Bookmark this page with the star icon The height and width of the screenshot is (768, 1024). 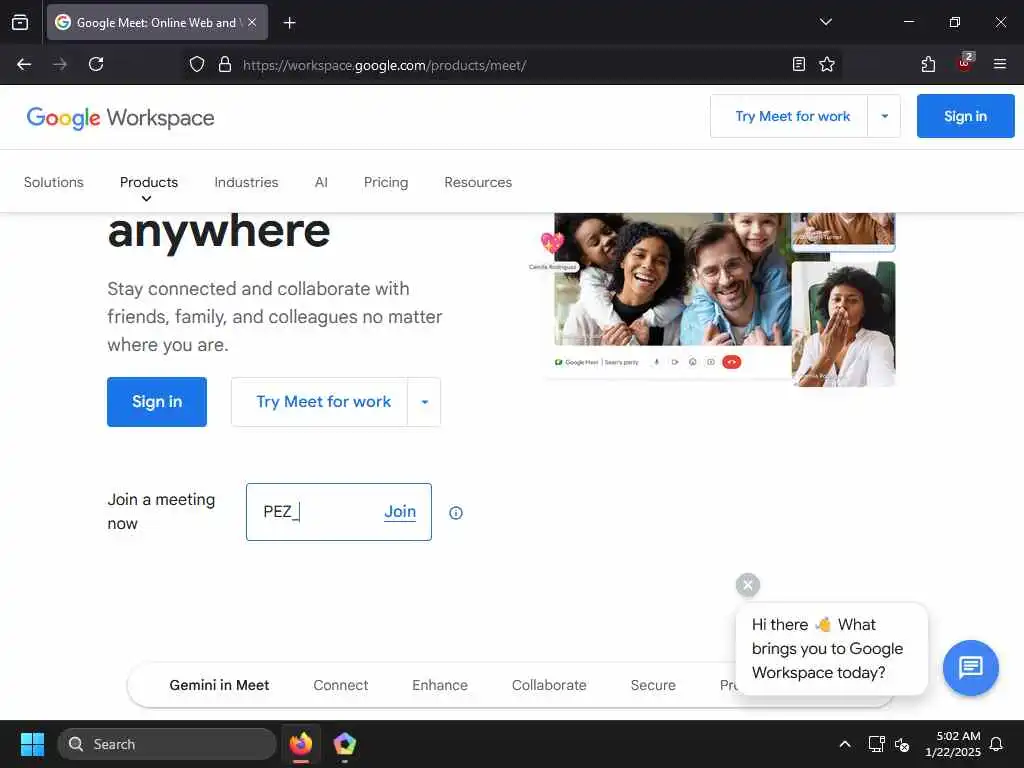tap(827, 64)
